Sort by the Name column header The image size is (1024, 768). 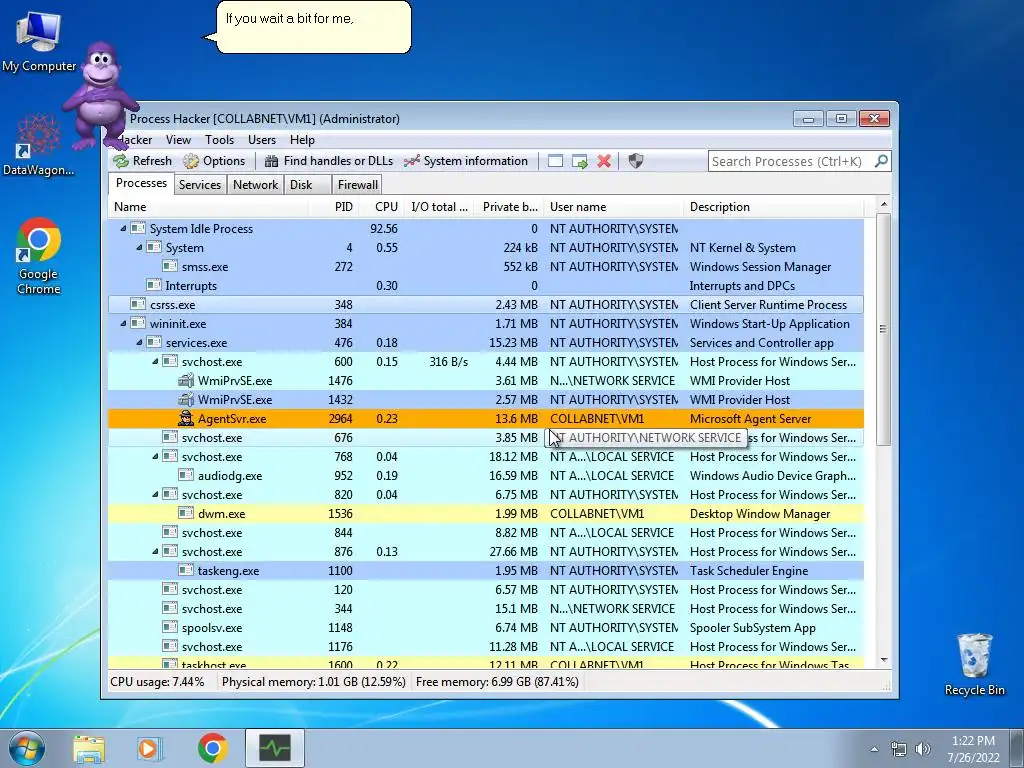pyautogui.click(x=208, y=207)
